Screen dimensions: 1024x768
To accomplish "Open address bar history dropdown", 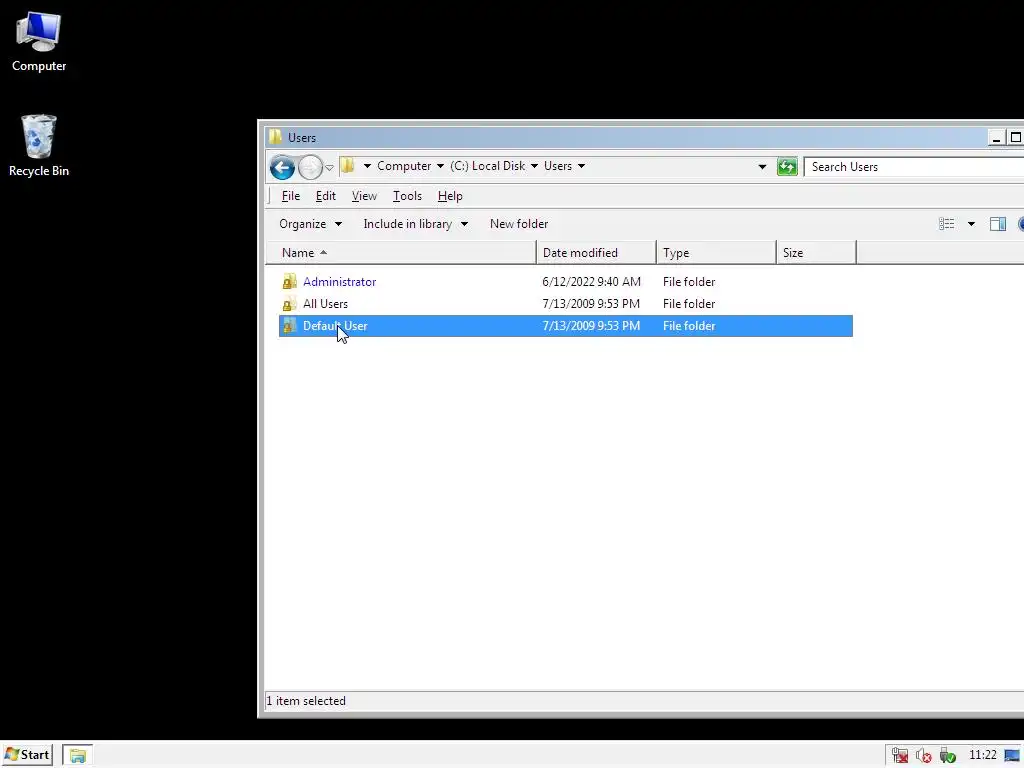I will pyautogui.click(x=762, y=167).
